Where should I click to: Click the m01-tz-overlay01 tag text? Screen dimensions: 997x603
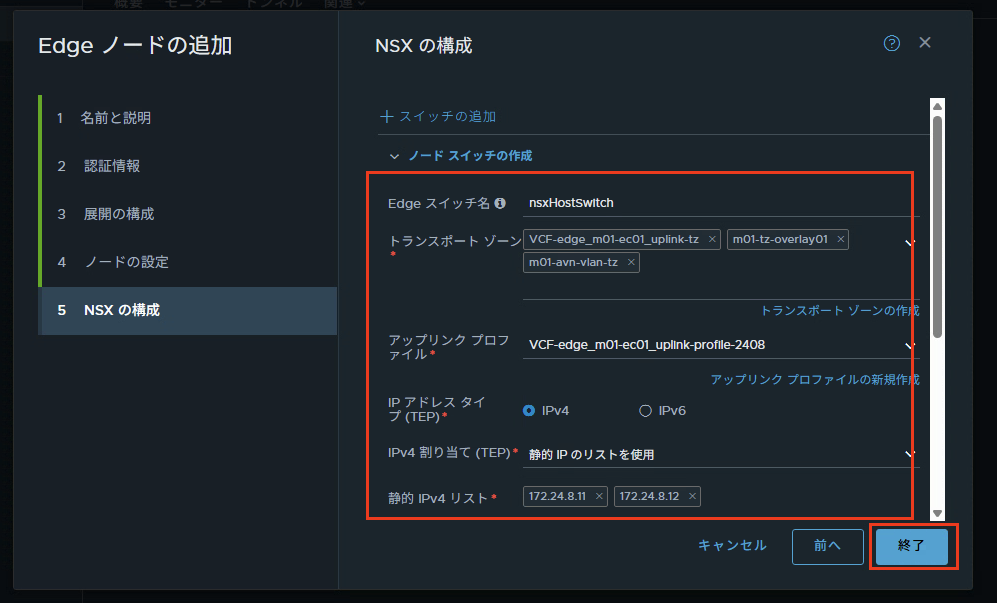click(780, 239)
